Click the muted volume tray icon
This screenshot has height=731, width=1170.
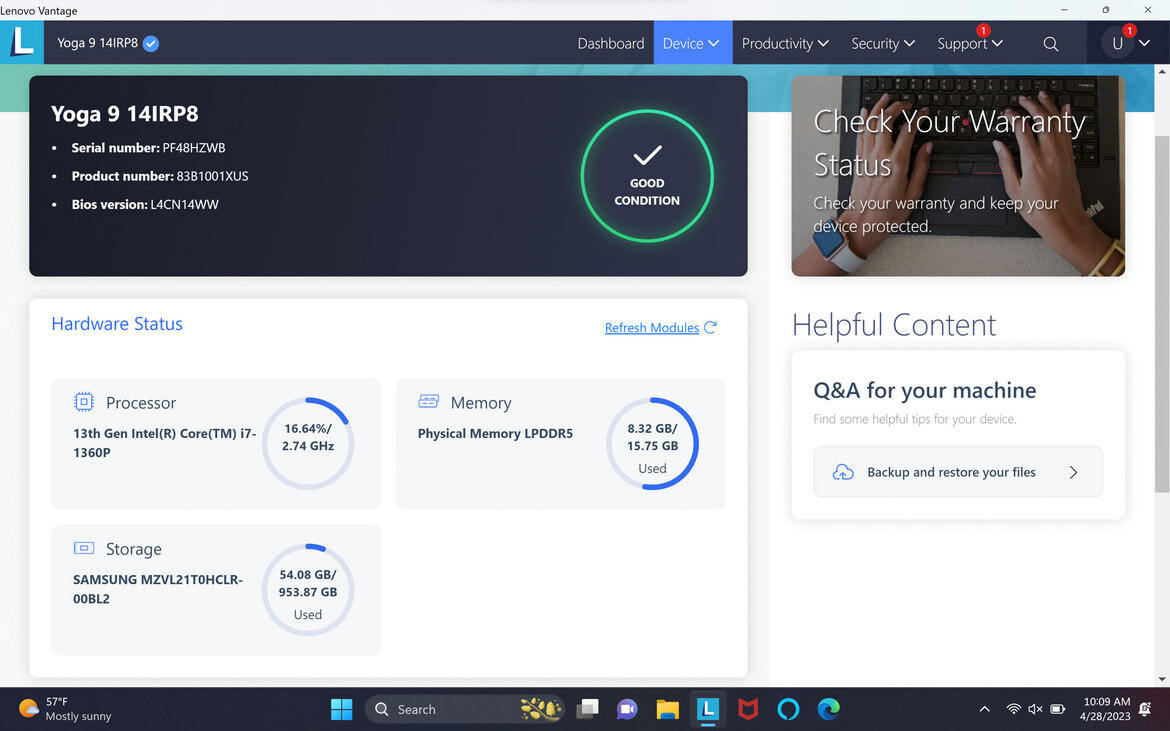[x=1035, y=709]
